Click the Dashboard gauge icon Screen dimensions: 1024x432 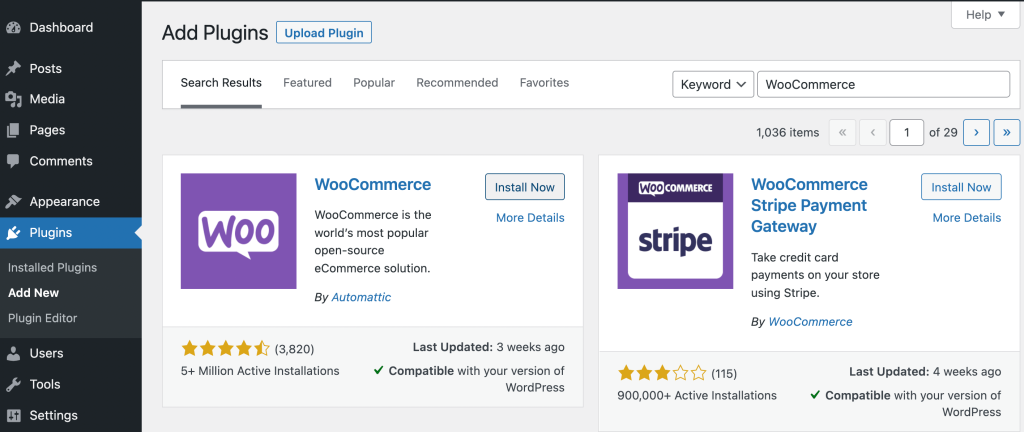[x=13, y=28]
